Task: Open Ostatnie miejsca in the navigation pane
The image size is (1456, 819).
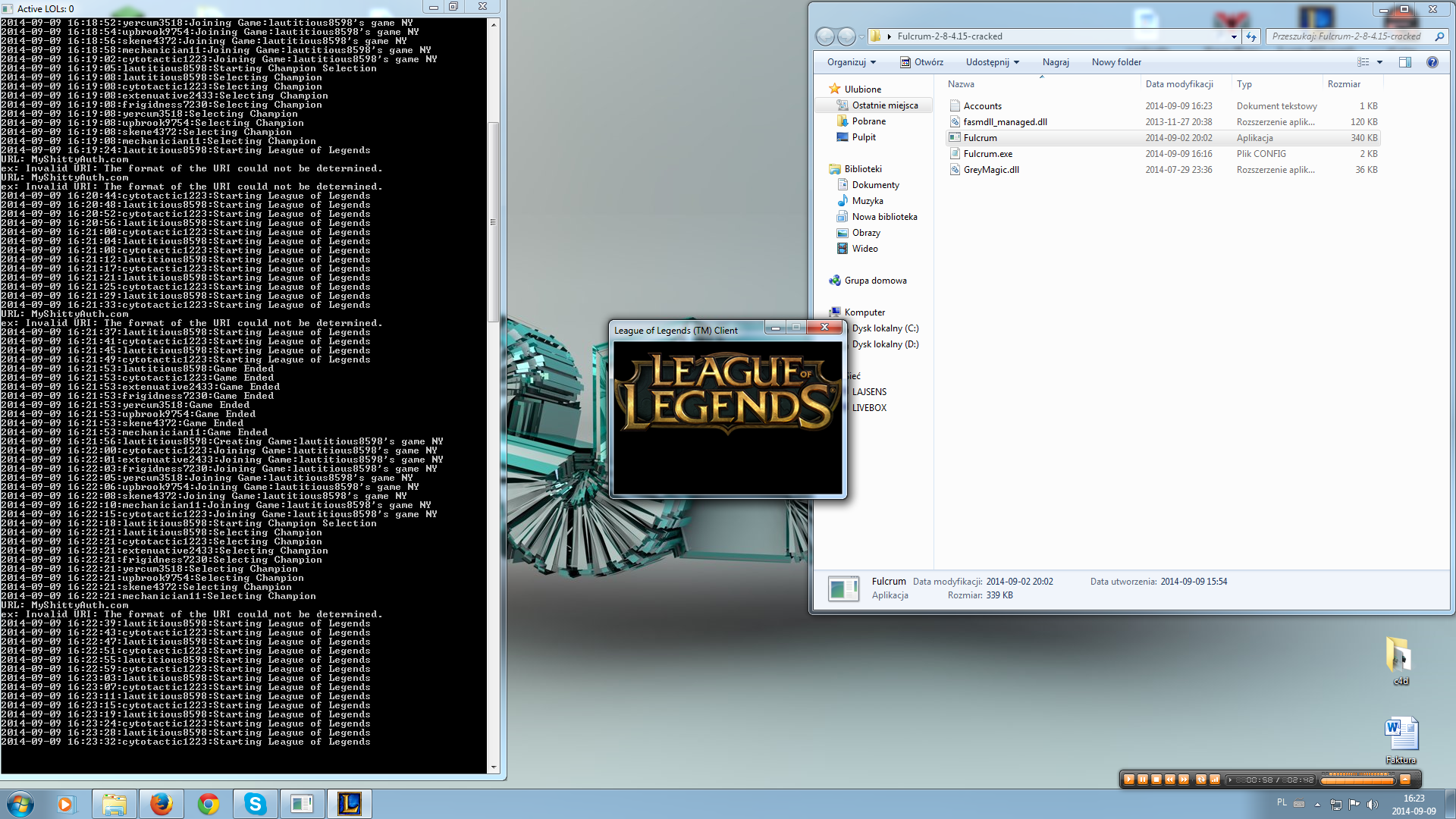Action: 877,105
